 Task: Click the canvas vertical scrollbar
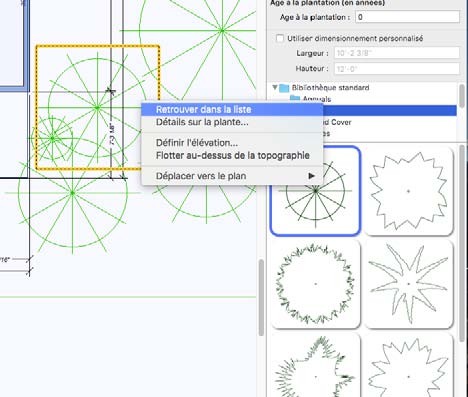pos(261,297)
